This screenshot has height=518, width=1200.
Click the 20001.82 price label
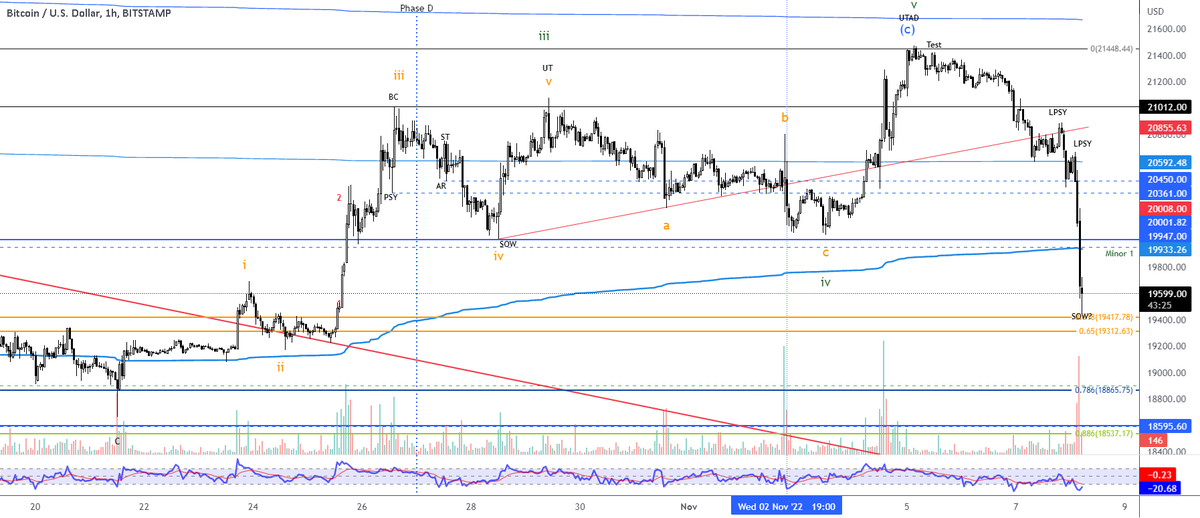point(1167,222)
